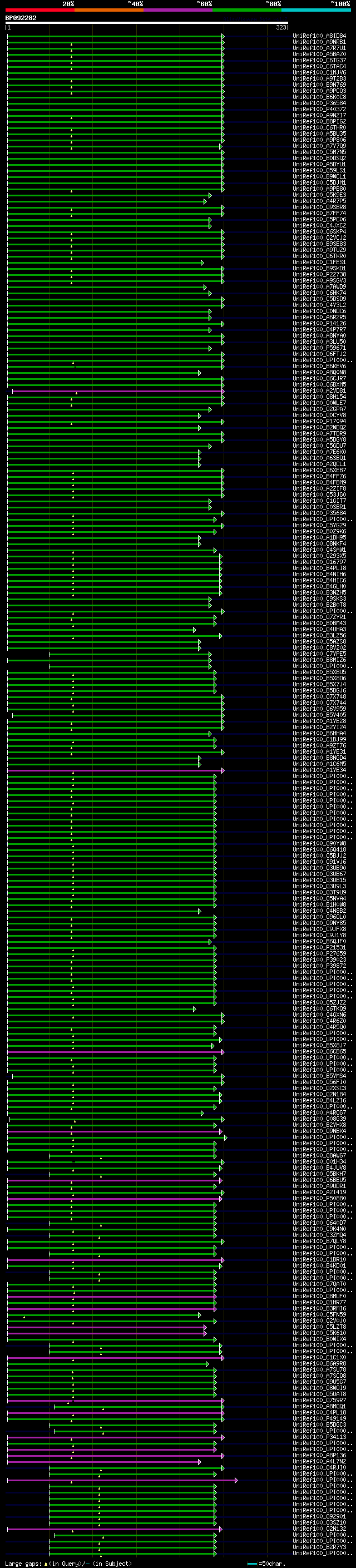Select the UniRef100_Q5K9E3 label
This screenshot has width=356, height=1568.
[x=319, y=195]
